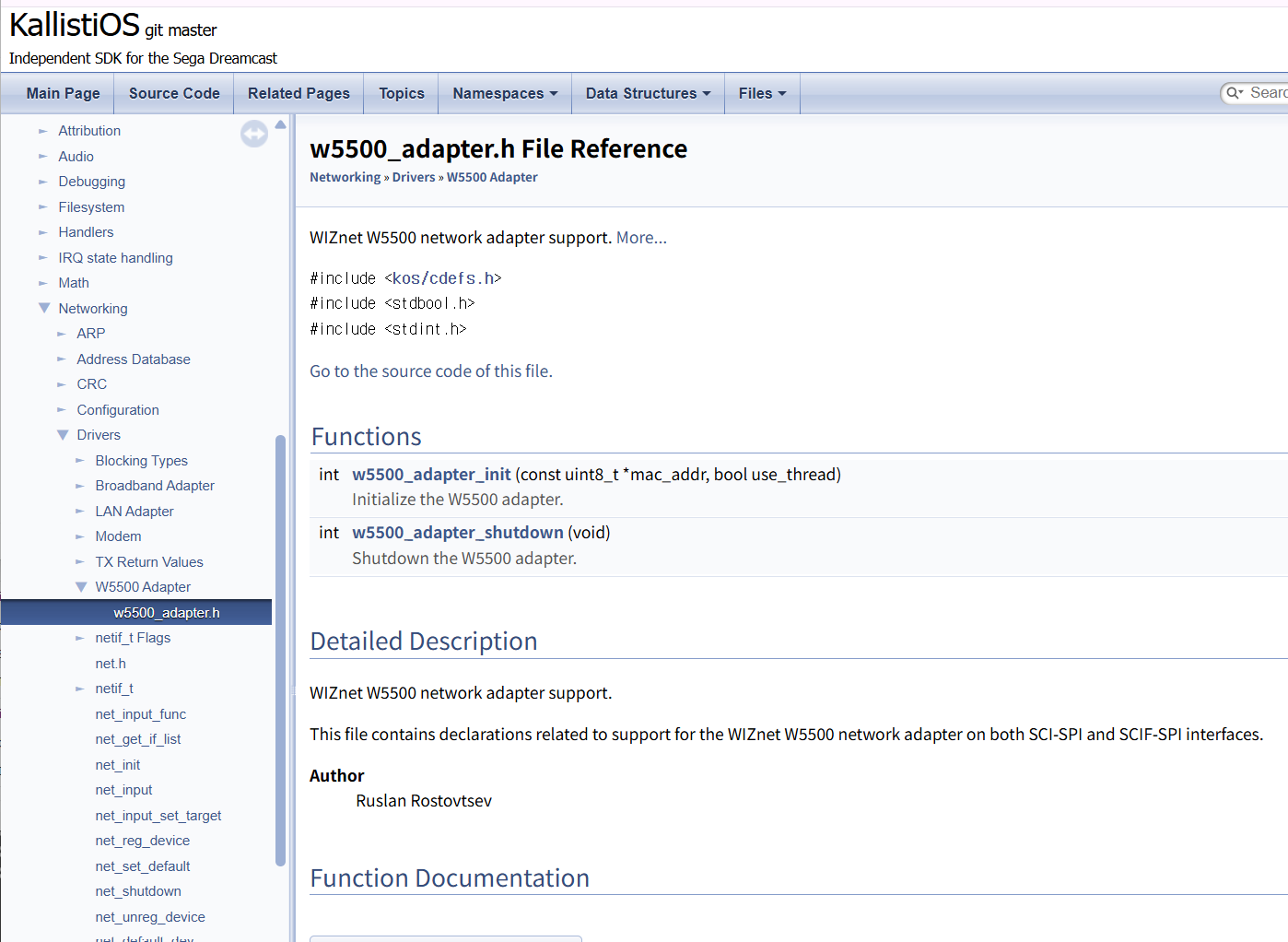Click the sidebar scroll-up arrow
The height and width of the screenshot is (942, 1288).
pyautogui.click(x=281, y=124)
